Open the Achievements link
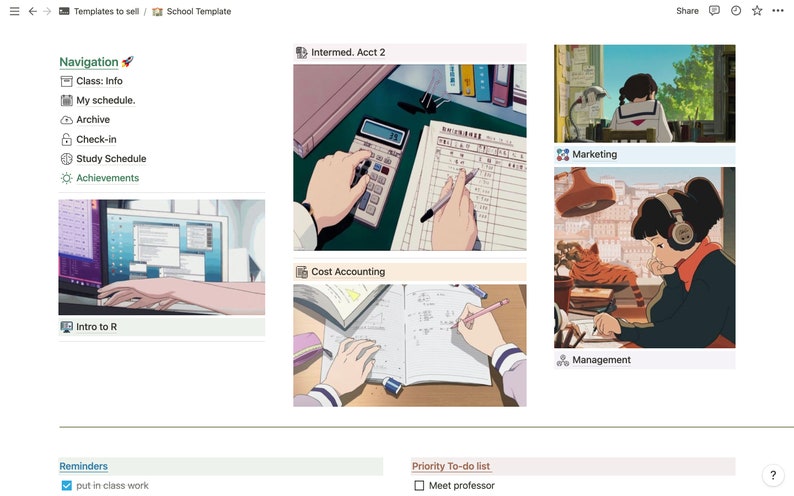794x496 pixels. [x=107, y=178]
